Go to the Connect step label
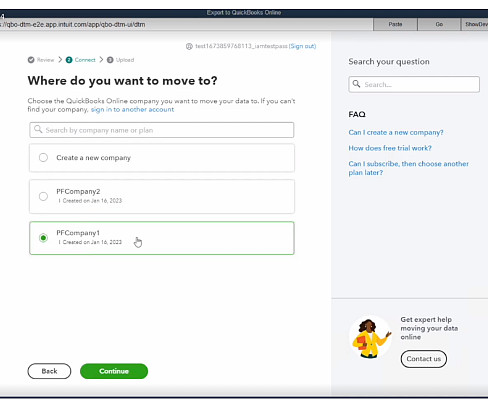 [85, 60]
